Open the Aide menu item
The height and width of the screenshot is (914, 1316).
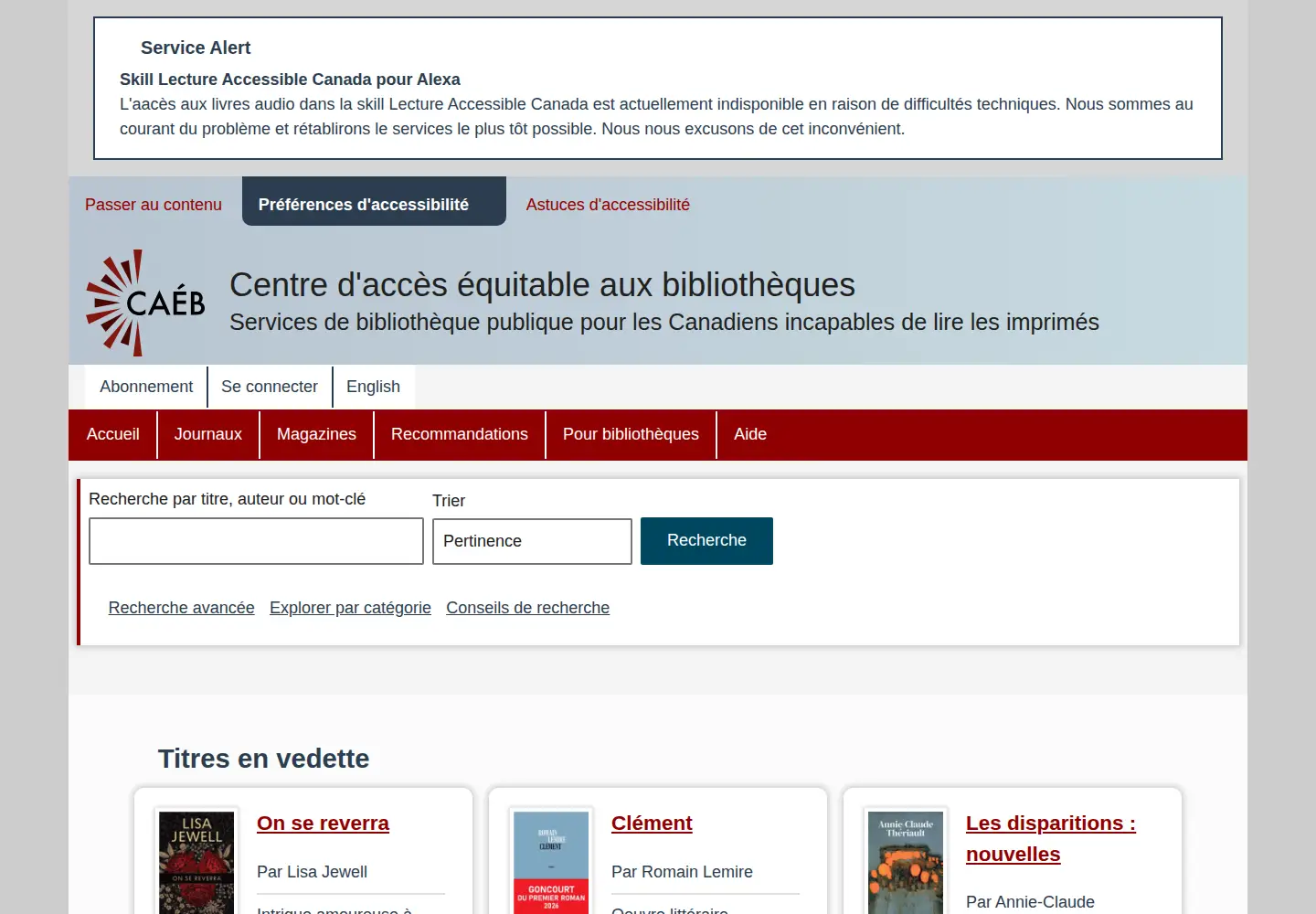750,434
